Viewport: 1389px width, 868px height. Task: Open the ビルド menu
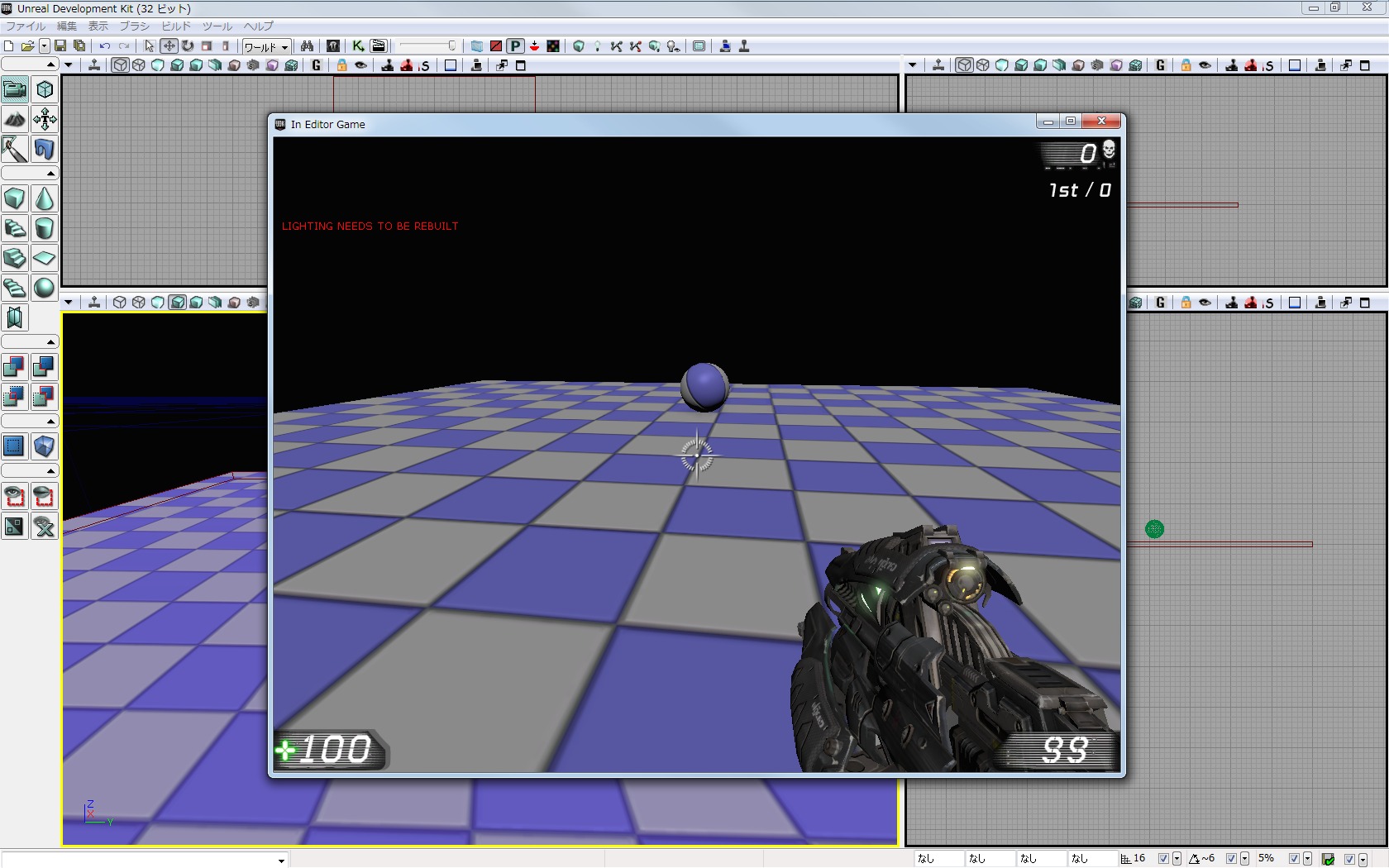tap(176, 26)
